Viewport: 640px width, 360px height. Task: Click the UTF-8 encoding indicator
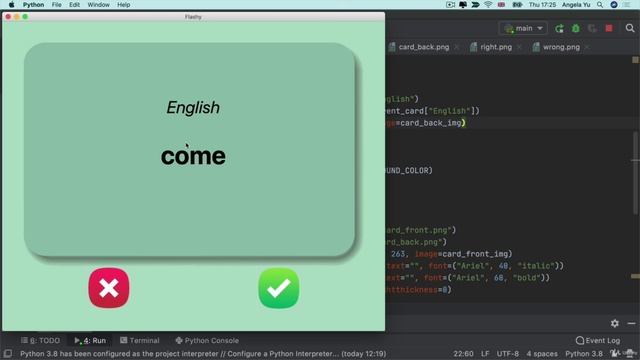(x=508, y=353)
